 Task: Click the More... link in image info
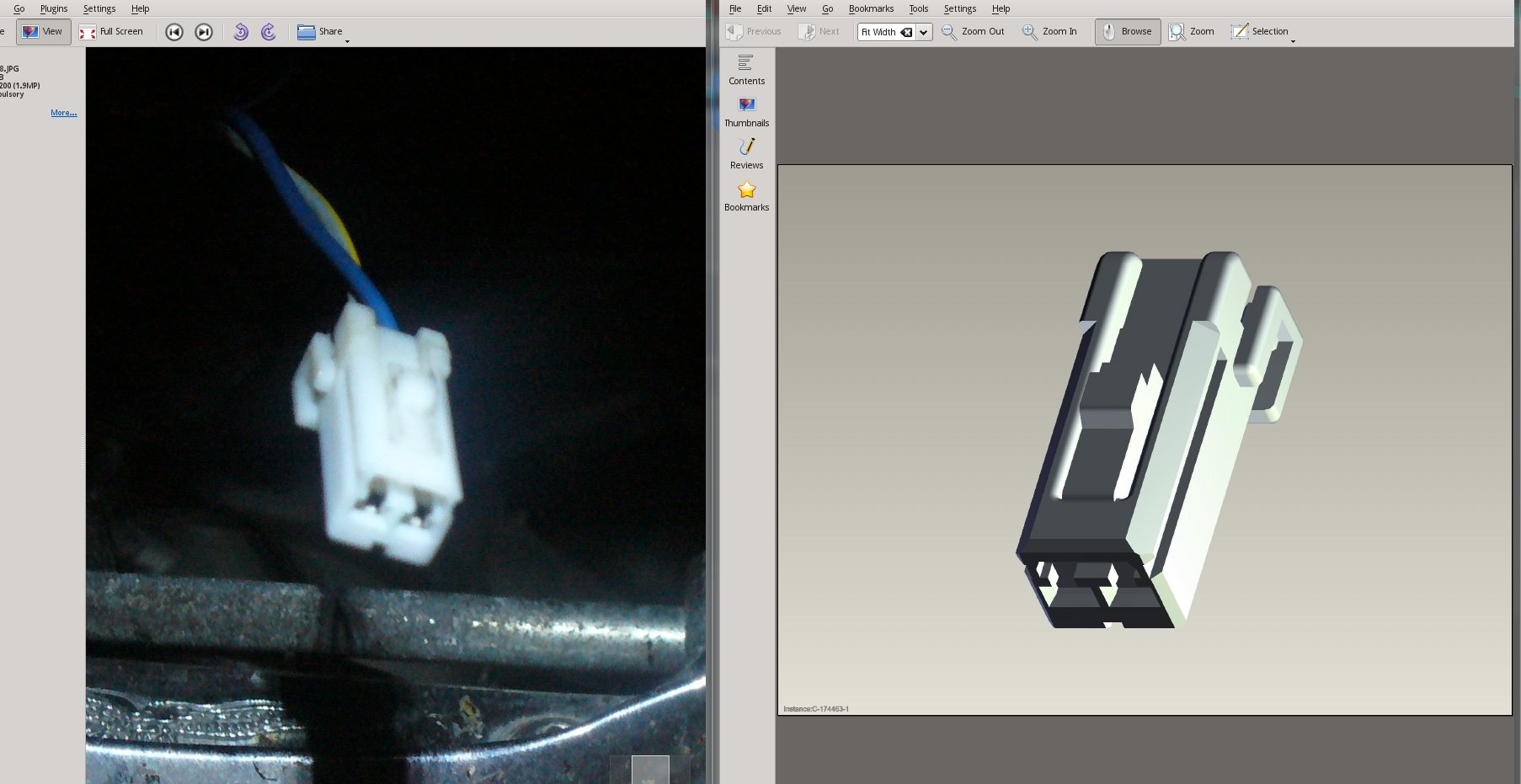click(x=63, y=113)
